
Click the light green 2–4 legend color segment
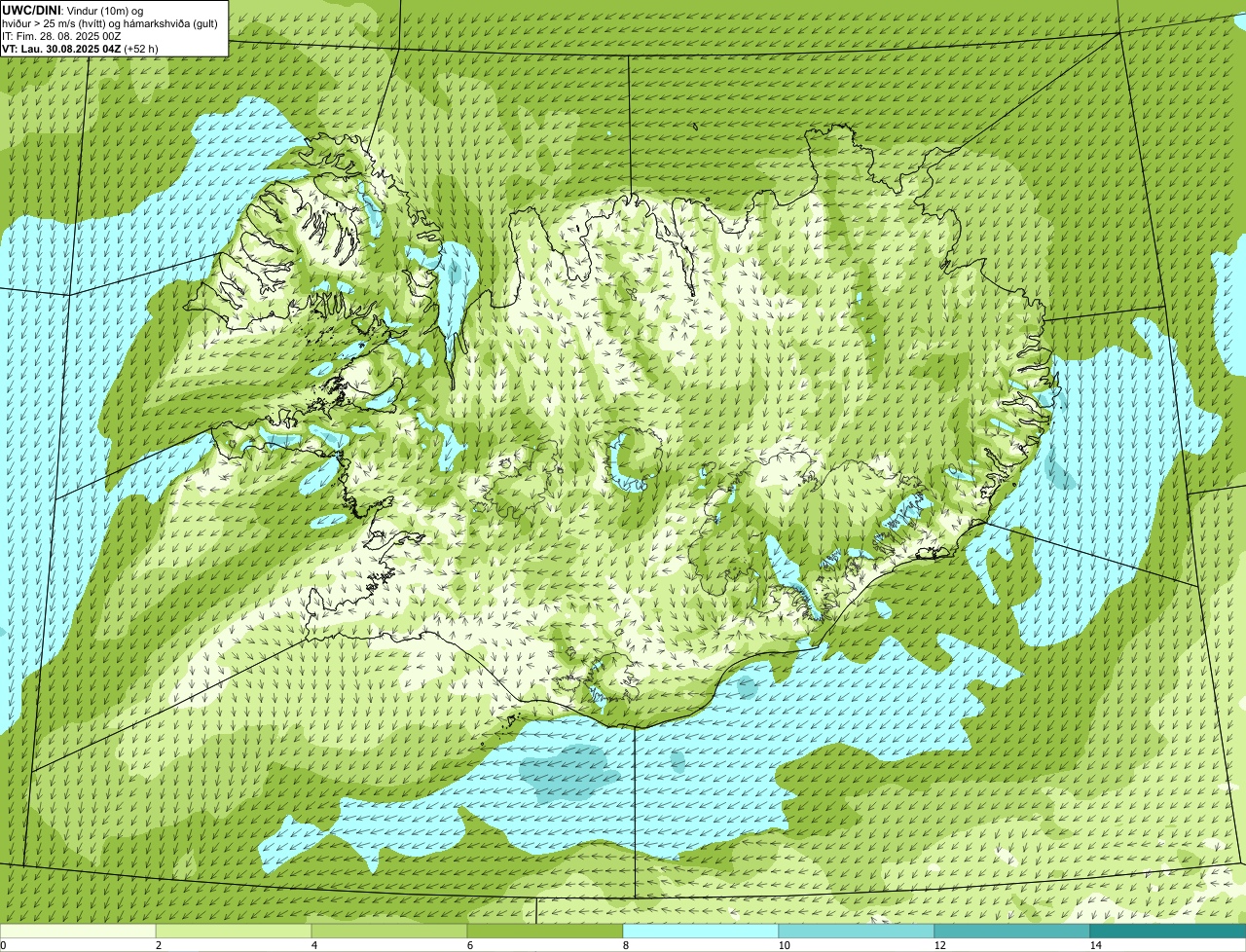[x=234, y=931]
